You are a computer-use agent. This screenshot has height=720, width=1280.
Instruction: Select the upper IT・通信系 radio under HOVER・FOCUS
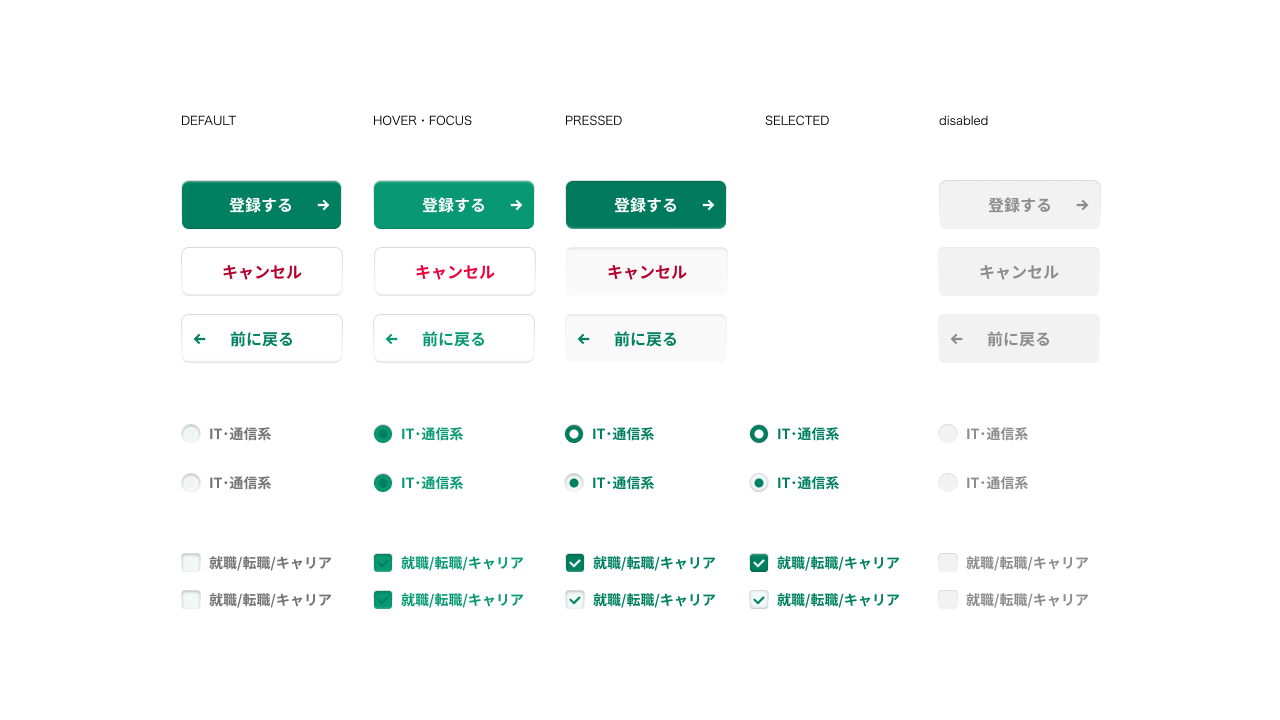tap(383, 434)
